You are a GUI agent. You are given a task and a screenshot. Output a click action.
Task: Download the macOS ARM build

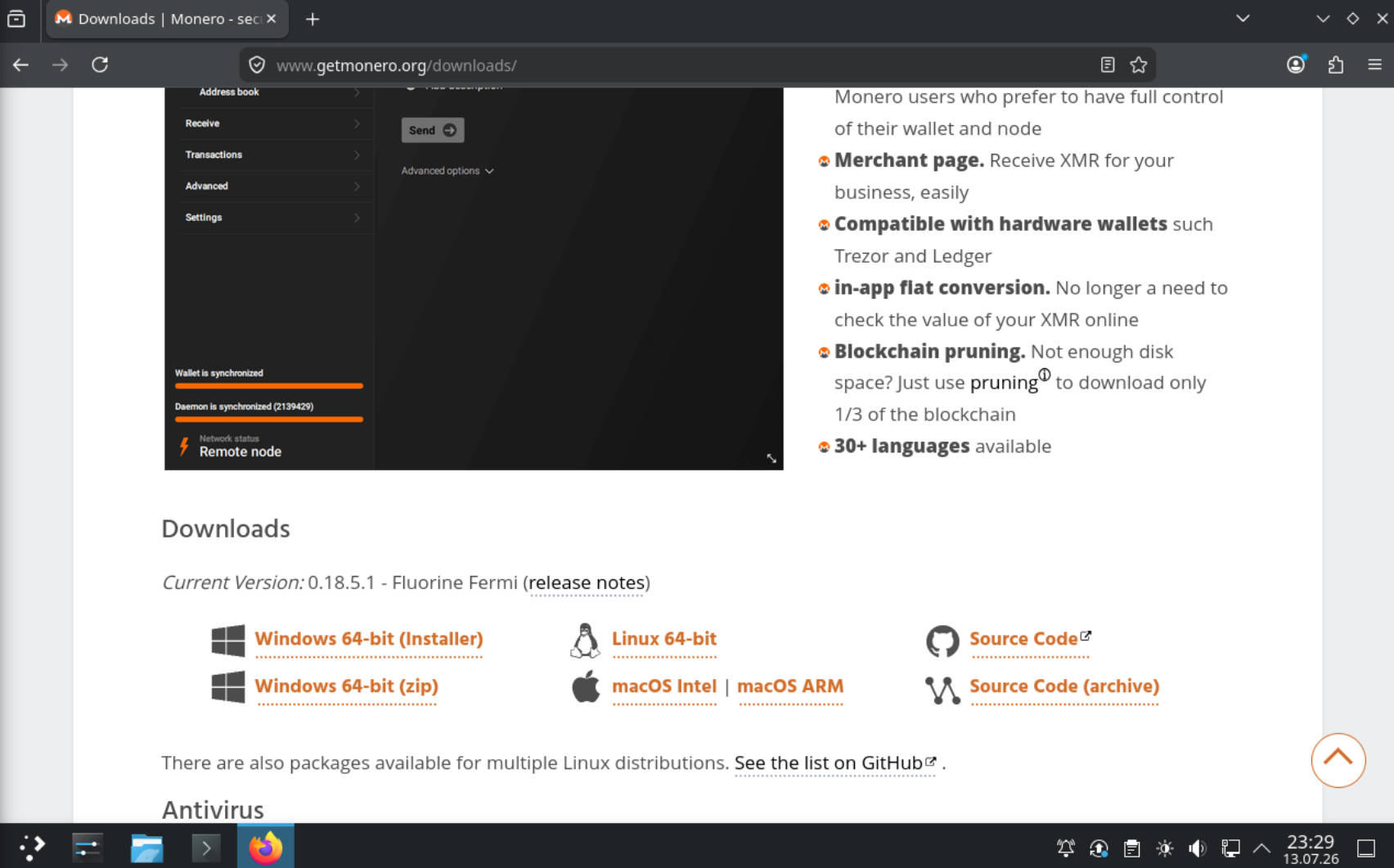coord(790,686)
